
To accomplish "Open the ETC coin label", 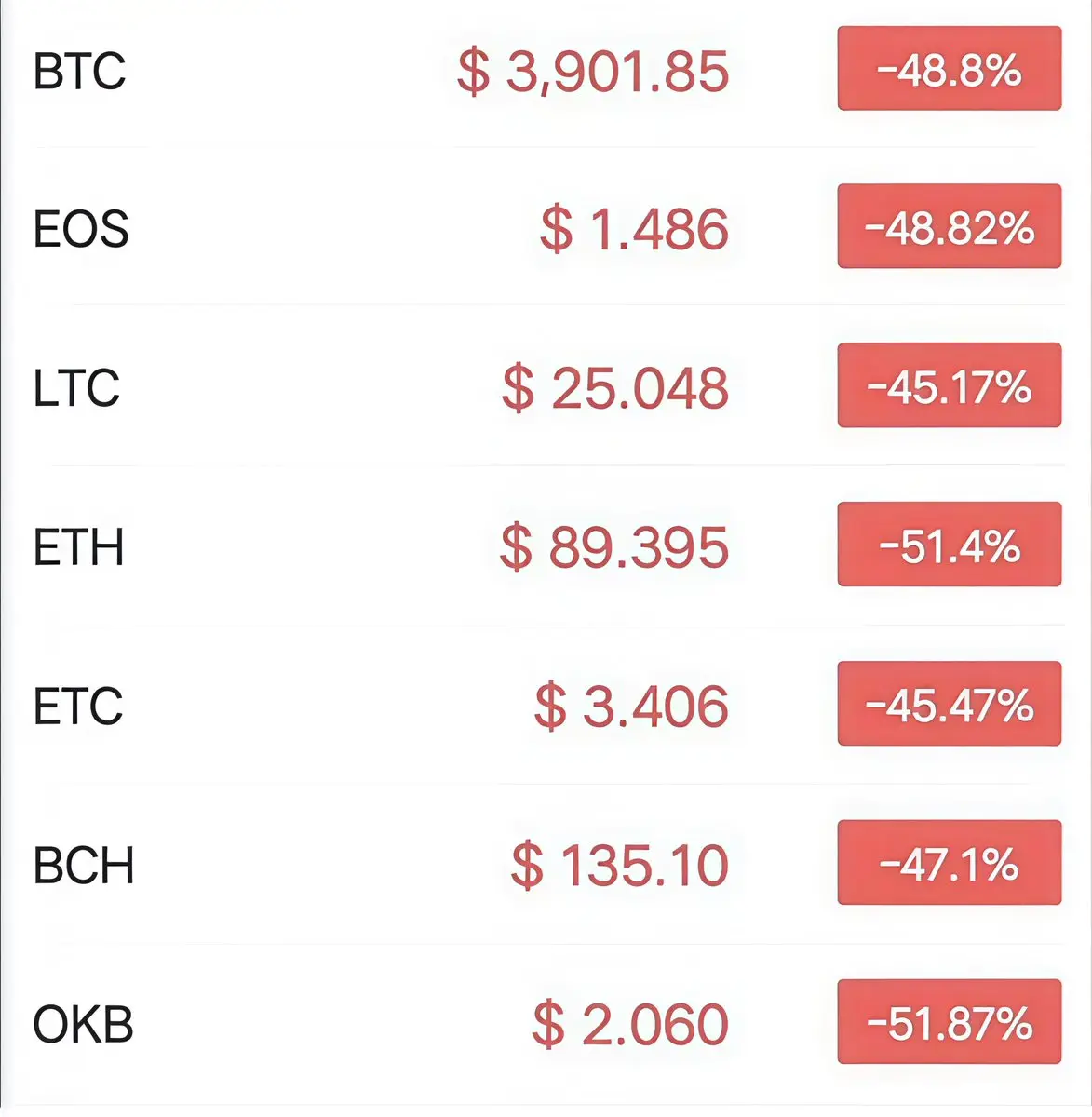I will tap(78, 706).
